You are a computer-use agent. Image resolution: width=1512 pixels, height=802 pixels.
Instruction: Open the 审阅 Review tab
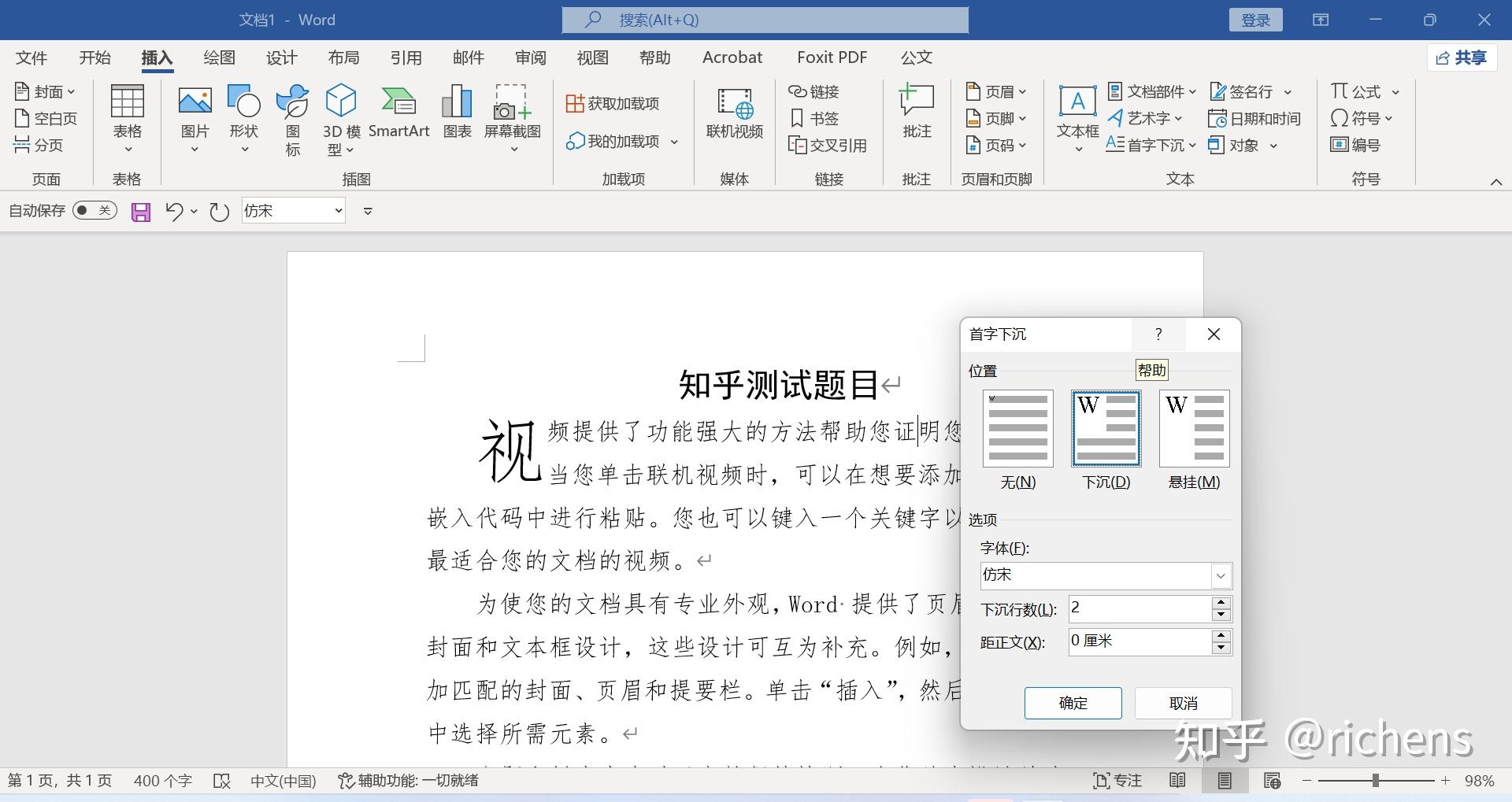(x=530, y=57)
